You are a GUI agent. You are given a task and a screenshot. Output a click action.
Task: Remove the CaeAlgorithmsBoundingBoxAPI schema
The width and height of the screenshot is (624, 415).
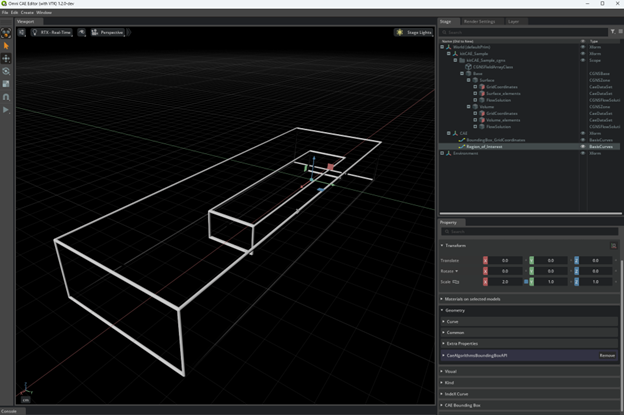pos(607,355)
